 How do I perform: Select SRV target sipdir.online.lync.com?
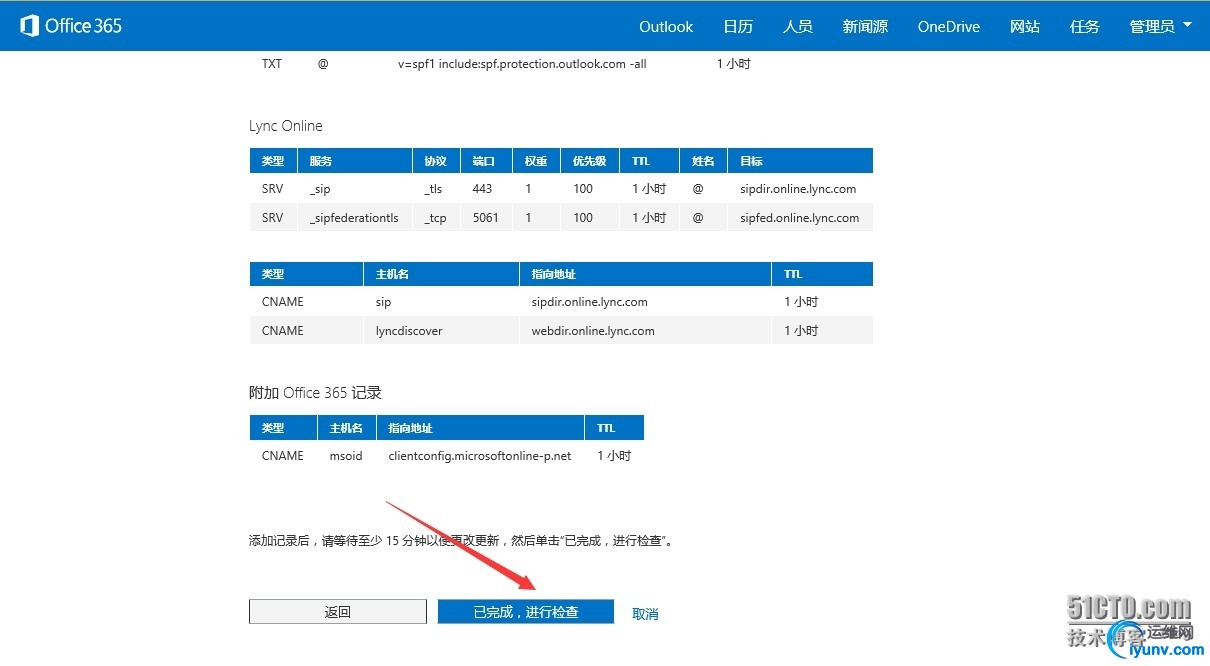(x=798, y=189)
